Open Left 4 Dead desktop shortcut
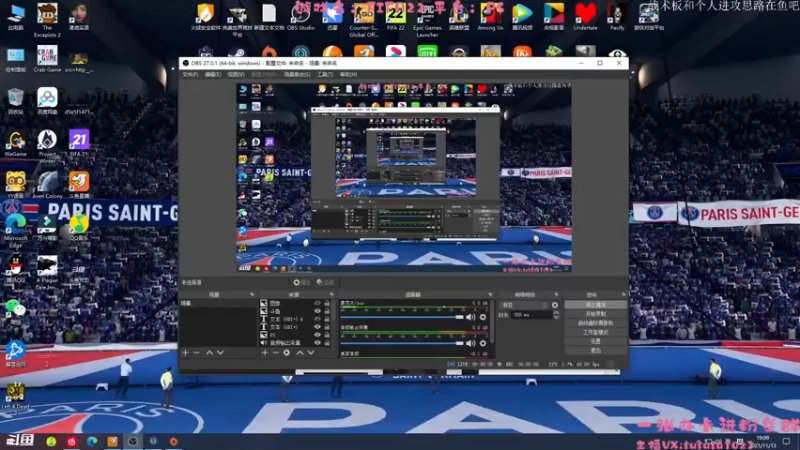This screenshot has height=450, width=800. point(15,396)
